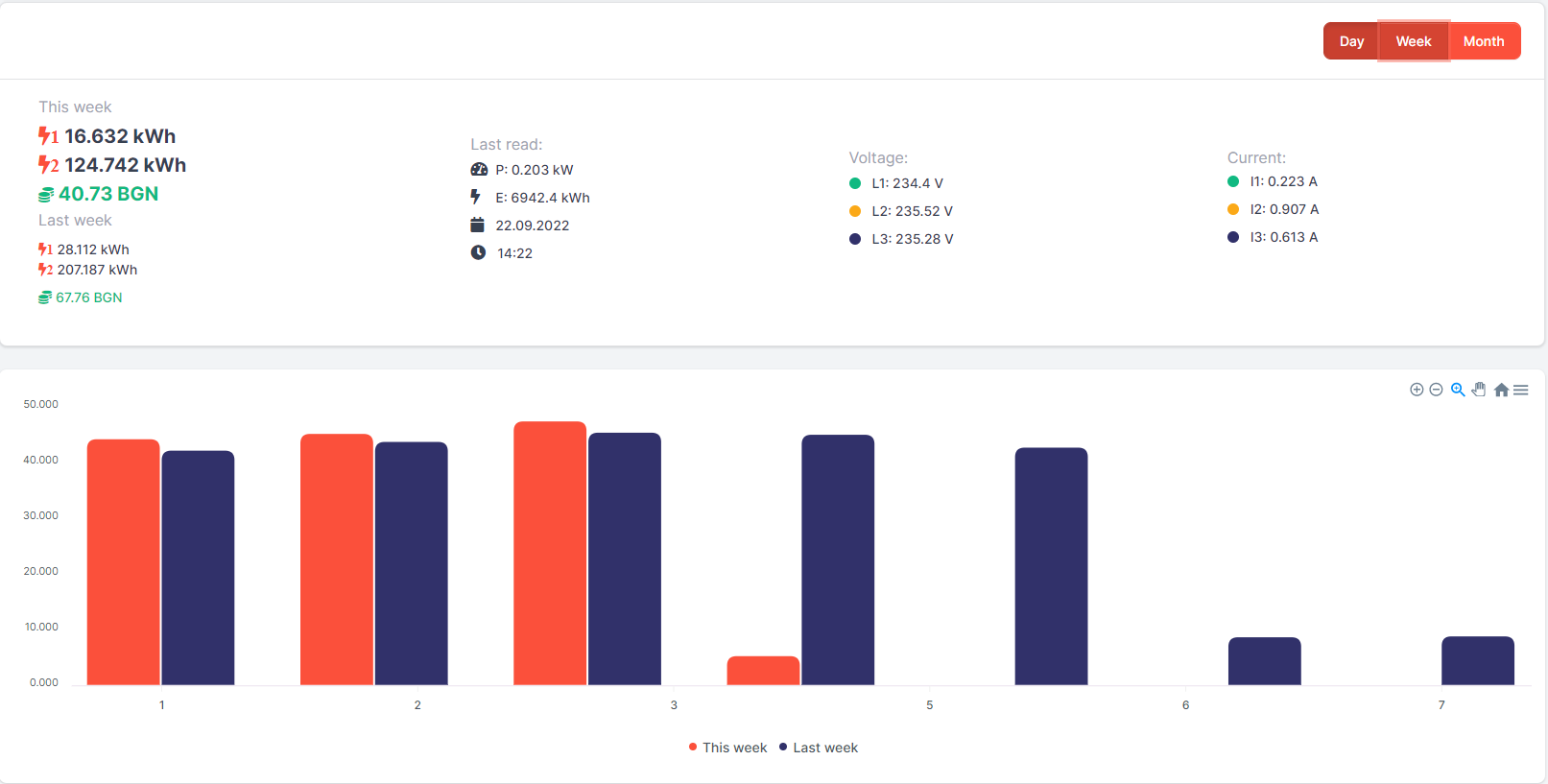Switch to the Week view
Image resolution: width=1548 pixels, height=784 pixels.
1414,41
